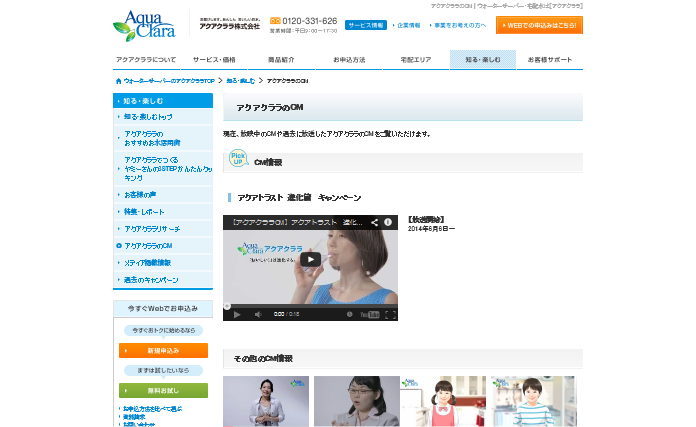
Task: Open 過去のキャンペーン in sidebar
Action: [x=163, y=280]
